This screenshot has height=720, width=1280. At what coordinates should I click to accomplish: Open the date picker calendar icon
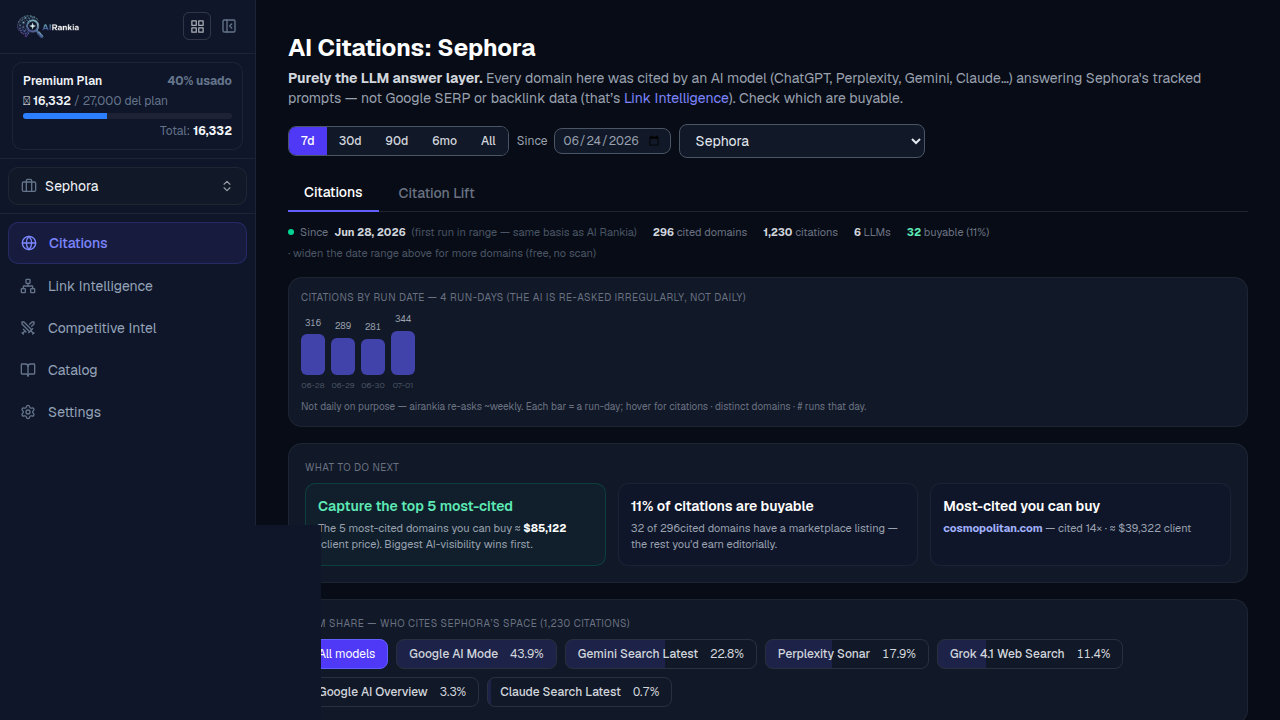click(654, 141)
